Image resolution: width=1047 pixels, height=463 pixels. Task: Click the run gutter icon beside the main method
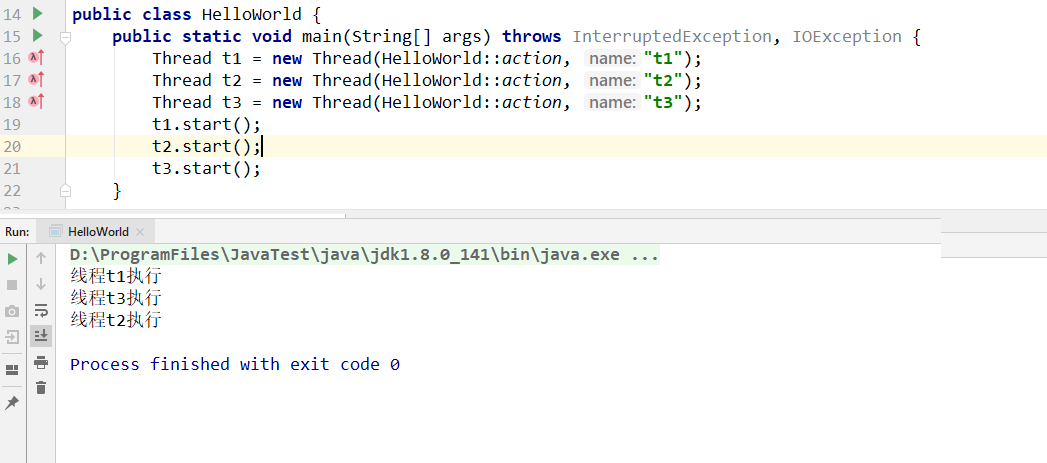coord(37,35)
